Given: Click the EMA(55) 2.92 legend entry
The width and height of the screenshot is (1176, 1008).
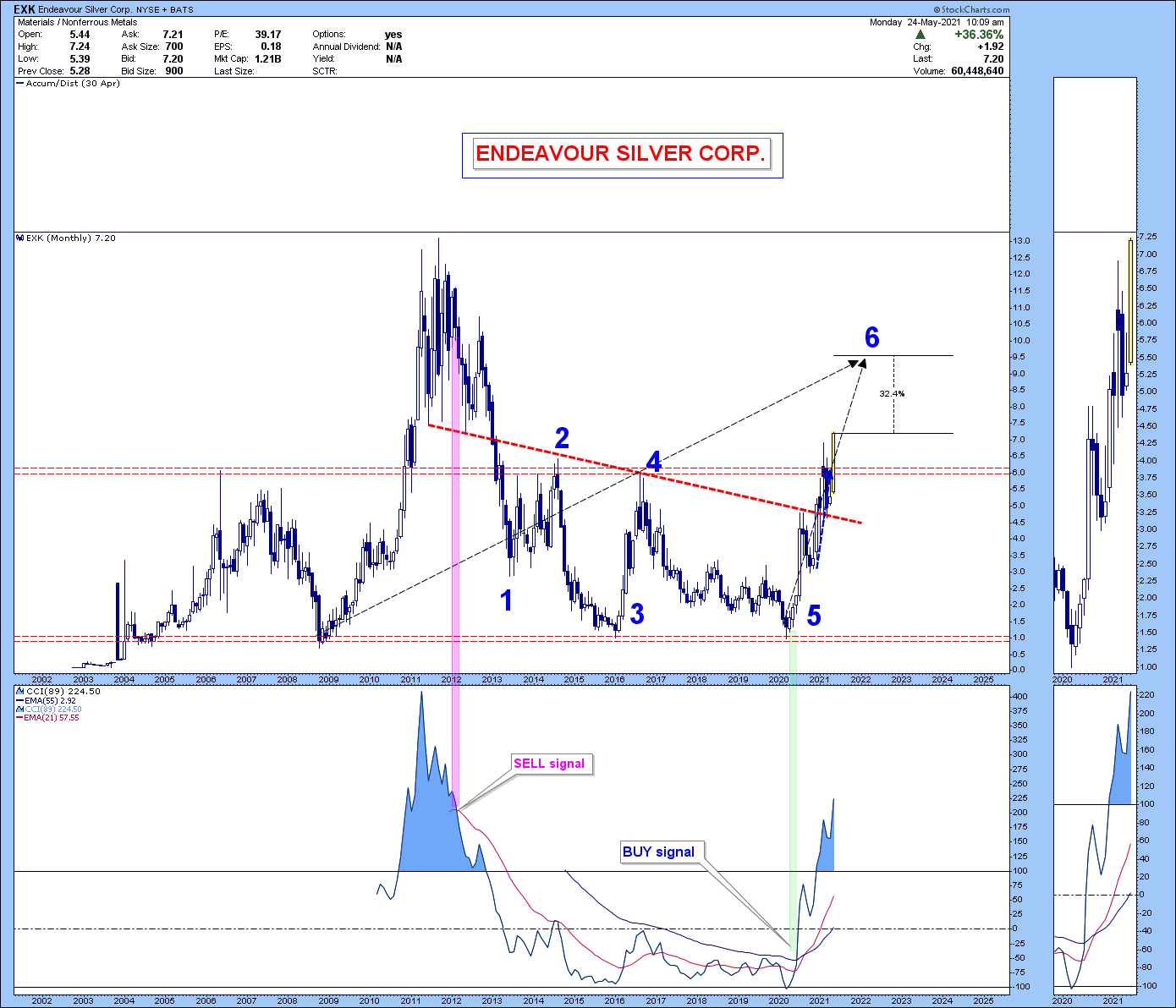Looking at the screenshot, I should tap(50, 701).
